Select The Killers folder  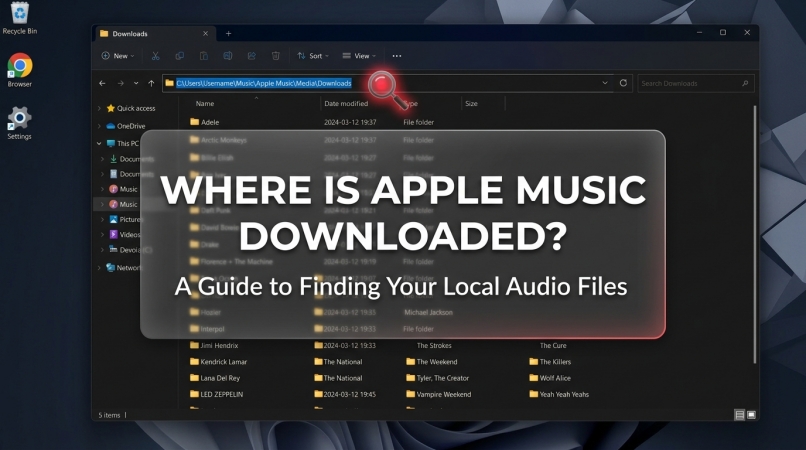(550, 362)
